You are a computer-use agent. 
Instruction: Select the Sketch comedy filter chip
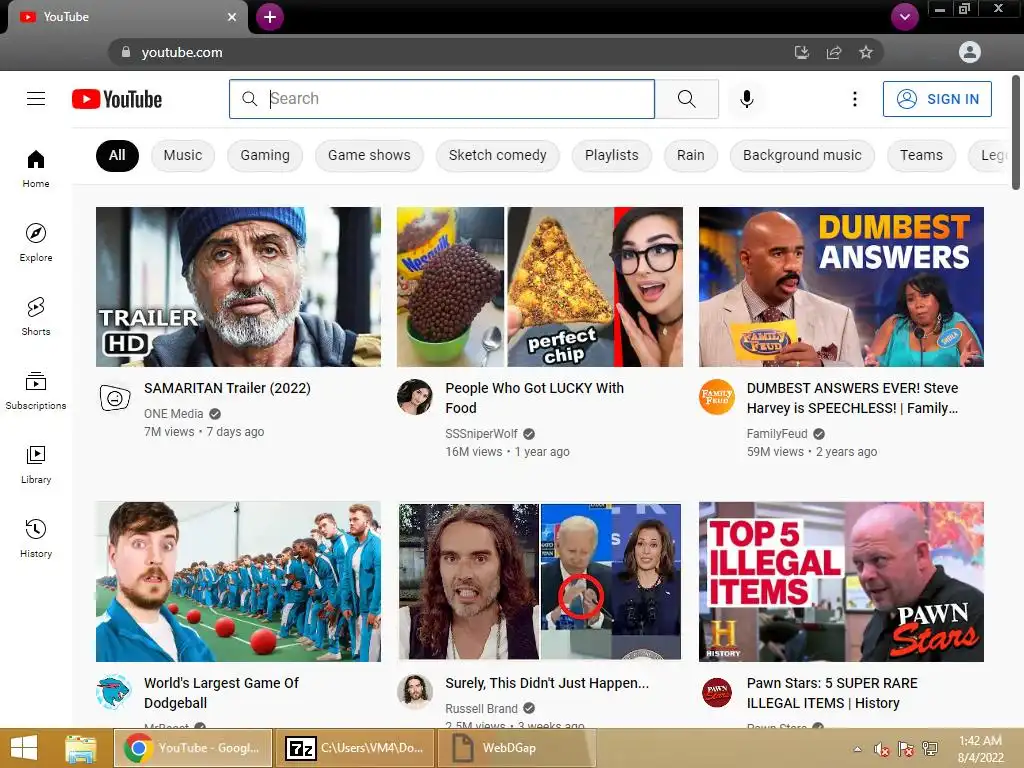pyautogui.click(x=497, y=155)
